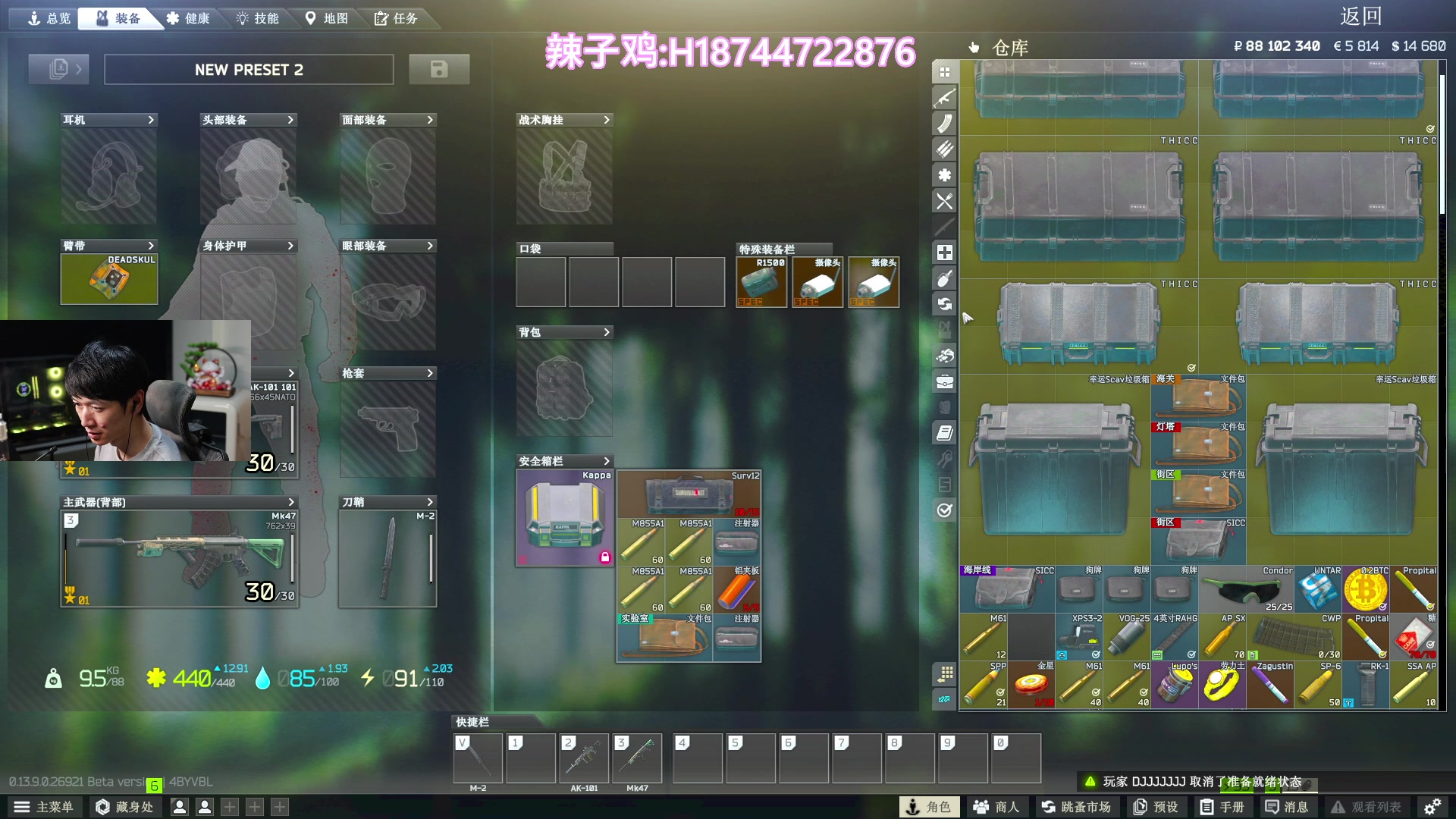Expand the 头部装备 headwear slot header
Screen dimensions: 1456x819
[248, 120]
